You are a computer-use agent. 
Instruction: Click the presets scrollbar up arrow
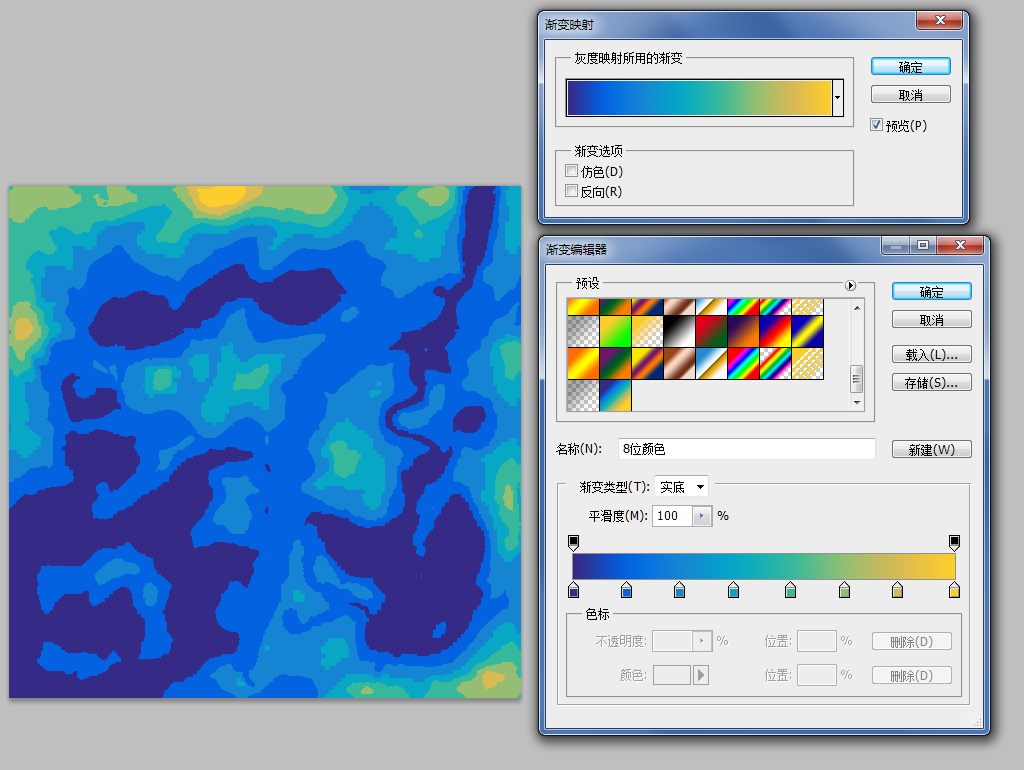pos(857,308)
